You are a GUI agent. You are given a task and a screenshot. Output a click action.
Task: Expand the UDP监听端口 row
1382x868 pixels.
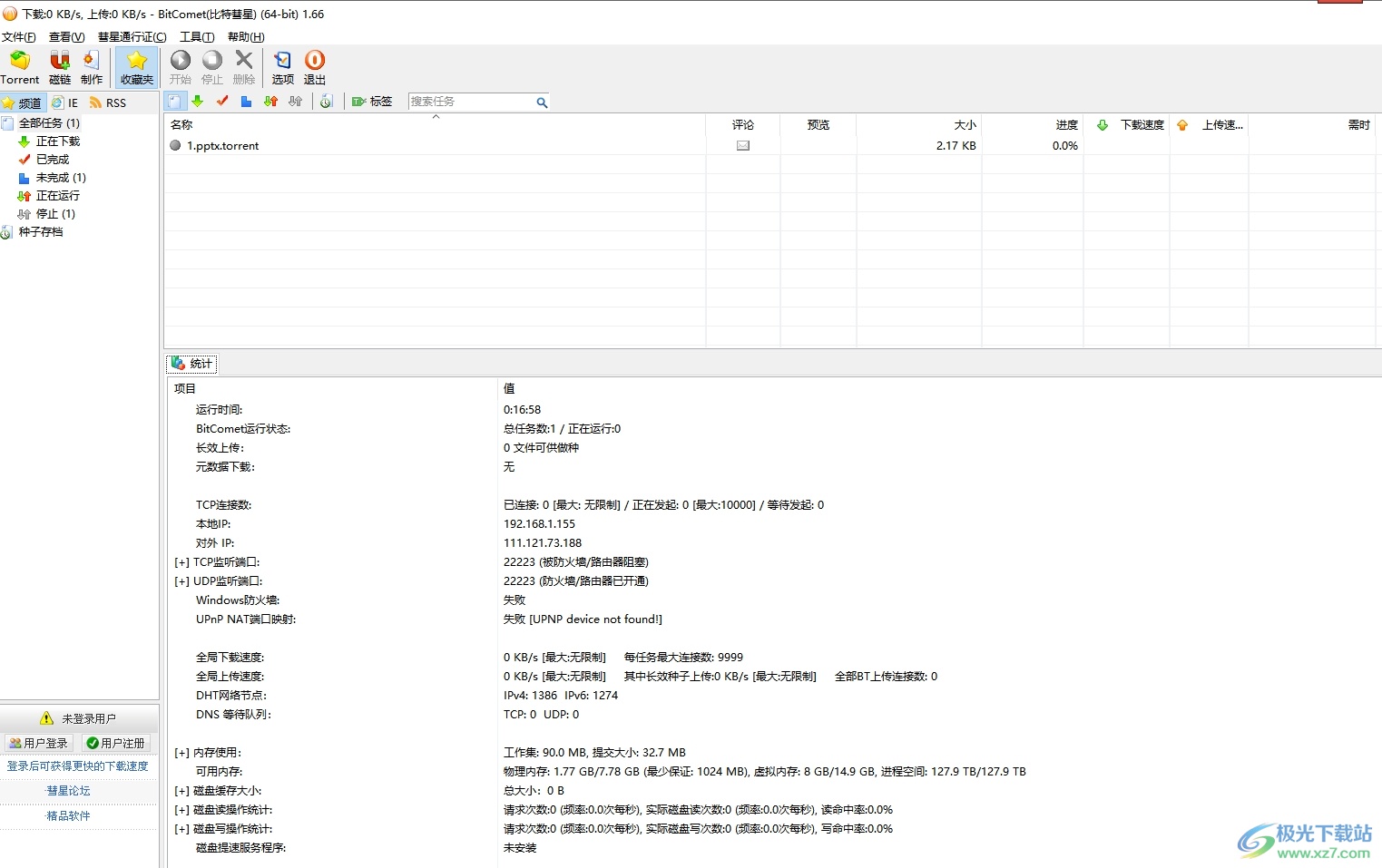(x=181, y=581)
